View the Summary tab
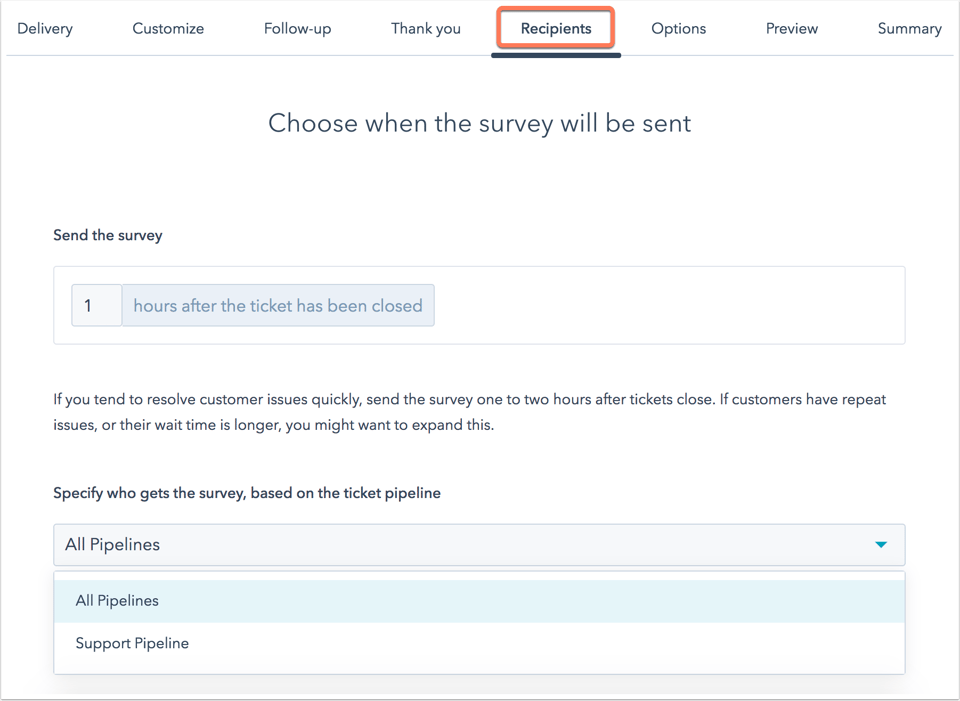Screen dimensions: 960x701 (x=909, y=28)
